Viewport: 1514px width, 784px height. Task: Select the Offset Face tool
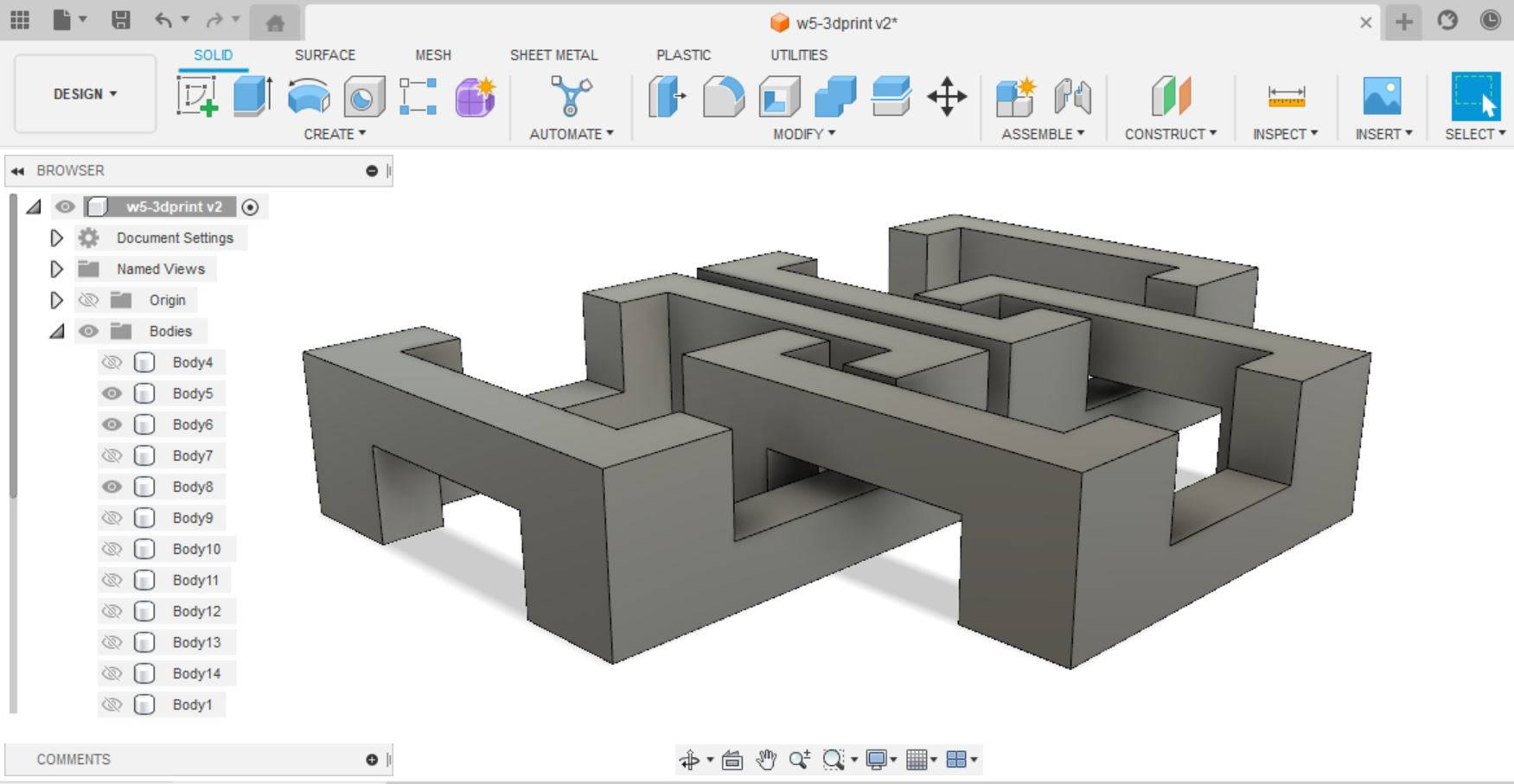(891, 95)
